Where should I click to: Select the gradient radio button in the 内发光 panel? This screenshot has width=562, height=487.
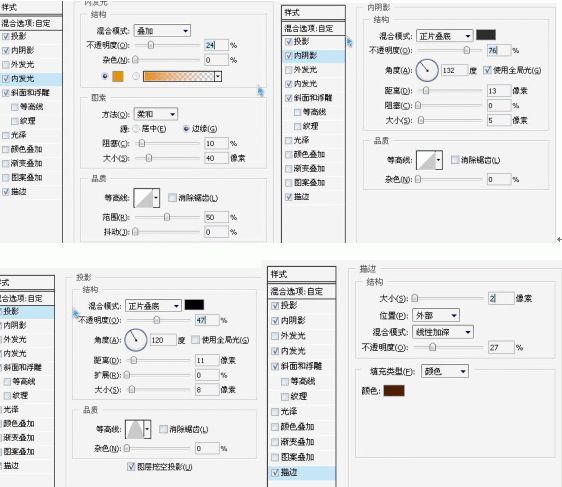coord(136,76)
